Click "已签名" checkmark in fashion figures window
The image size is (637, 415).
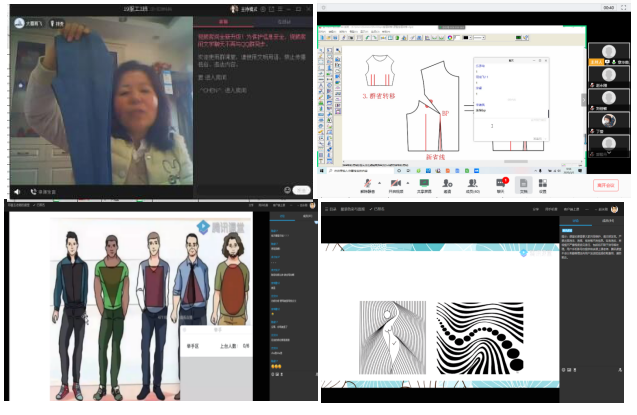coord(39,205)
